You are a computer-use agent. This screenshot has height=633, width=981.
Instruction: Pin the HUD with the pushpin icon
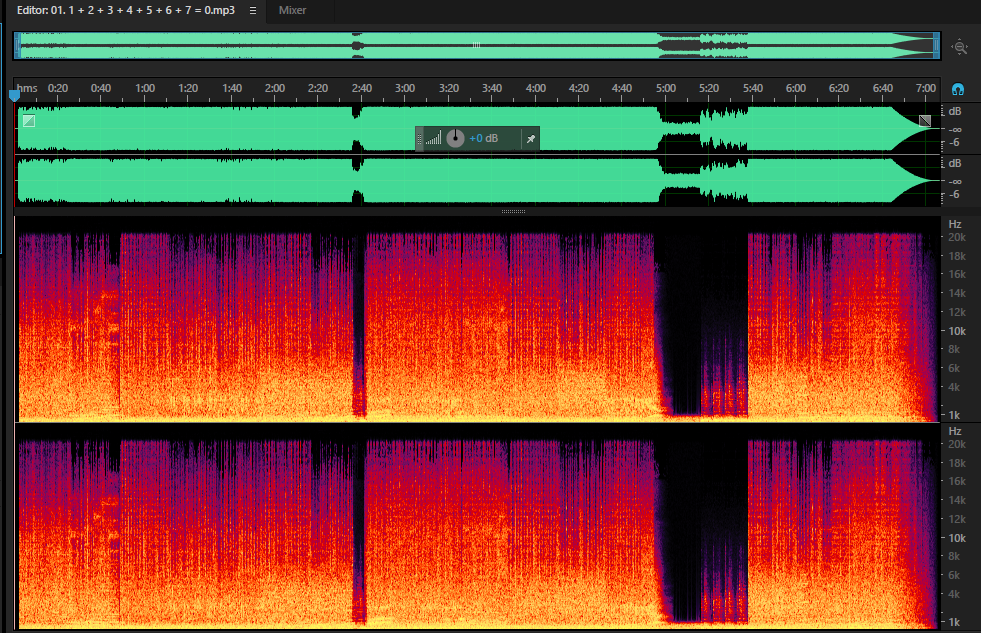click(531, 139)
